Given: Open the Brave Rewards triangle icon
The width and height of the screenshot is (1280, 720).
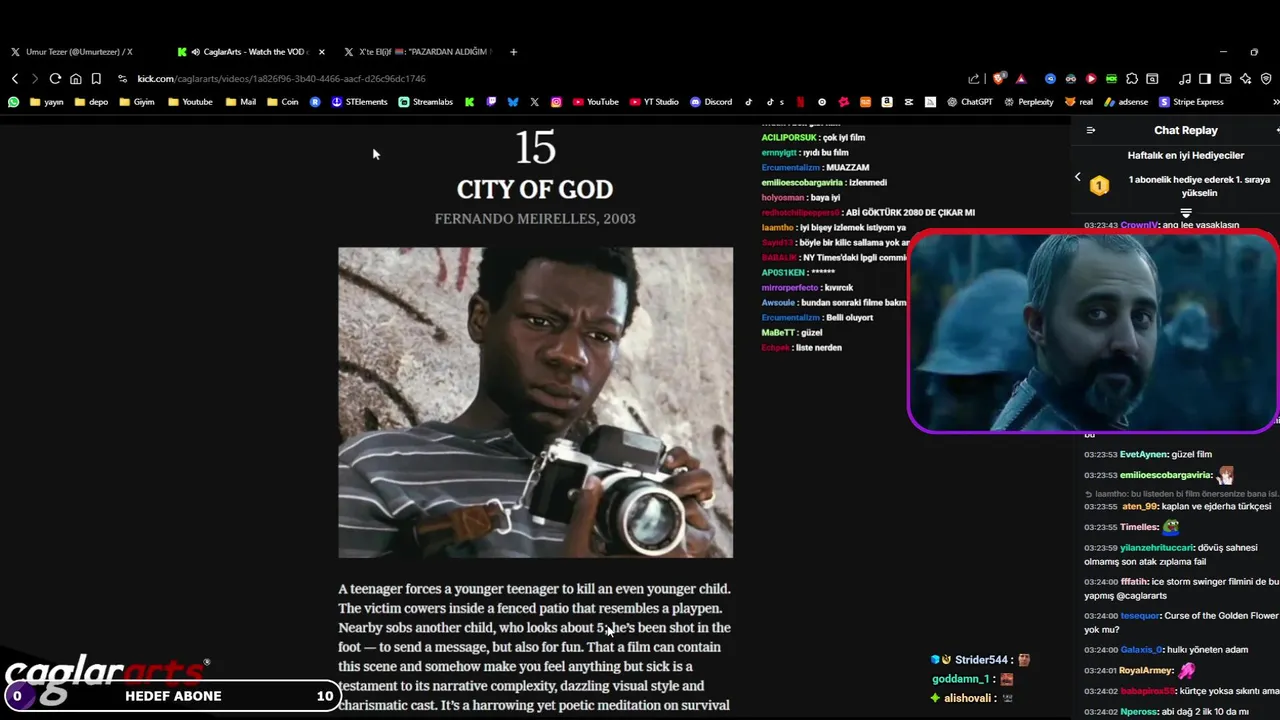Looking at the screenshot, I should tap(1021, 78).
